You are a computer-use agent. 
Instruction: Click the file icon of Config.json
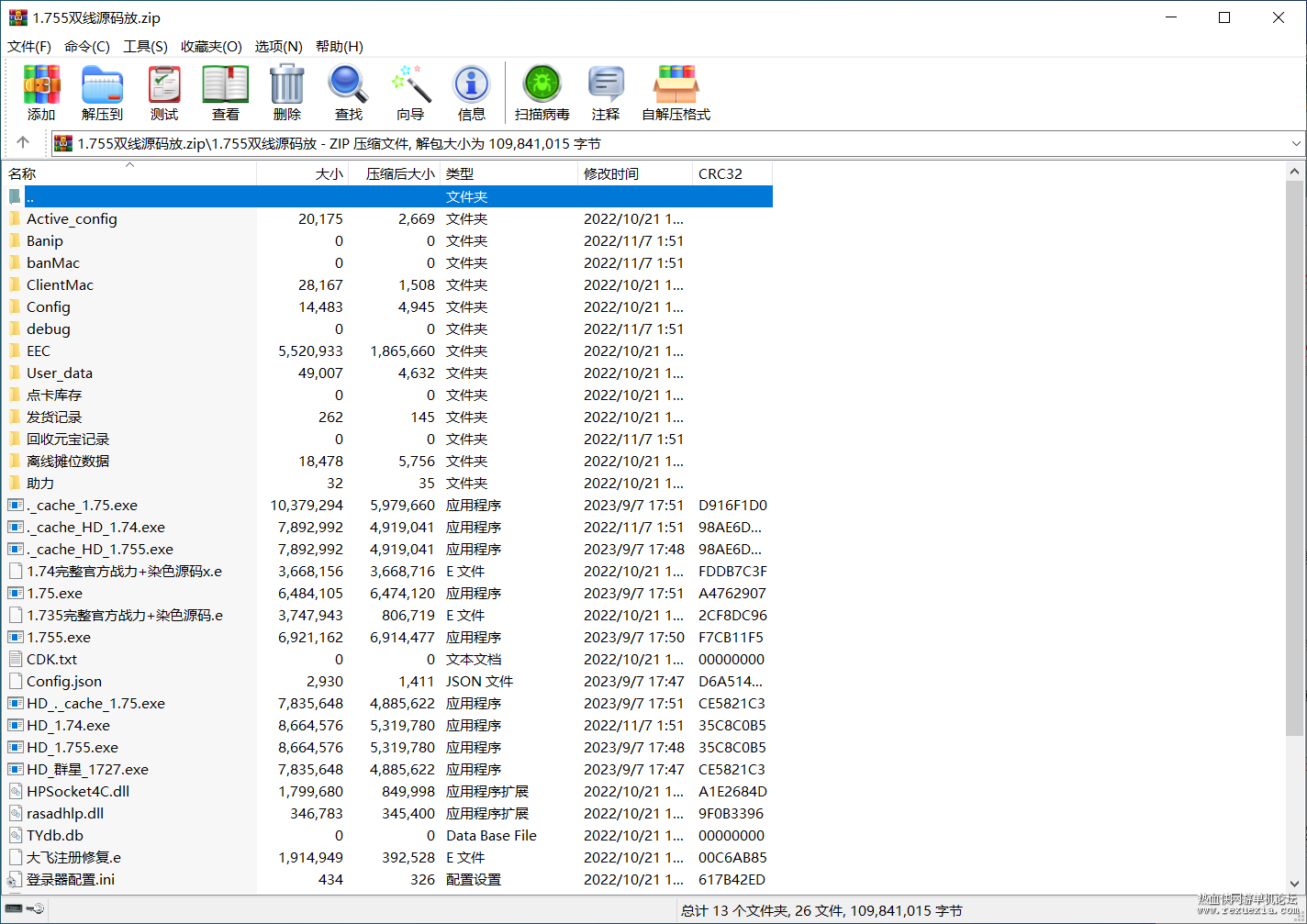coord(15,681)
